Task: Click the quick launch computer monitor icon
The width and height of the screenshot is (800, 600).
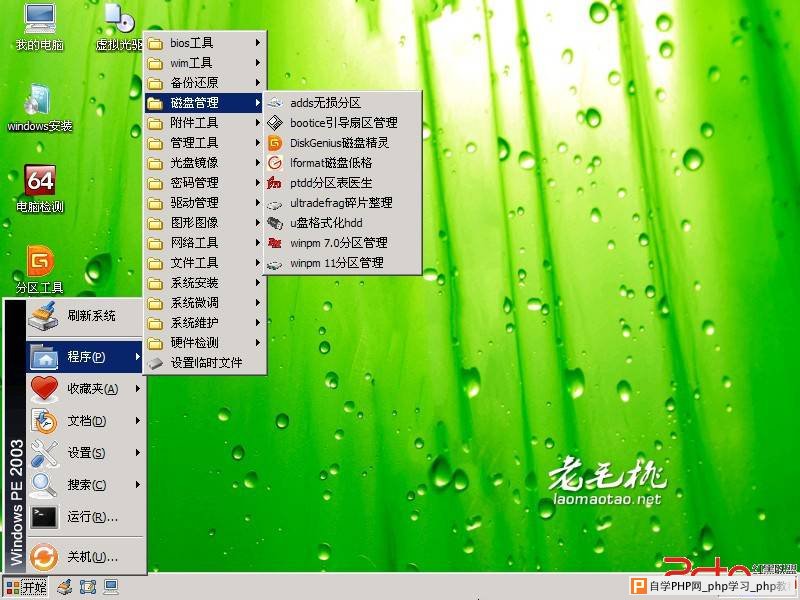Action: (x=110, y=587)
